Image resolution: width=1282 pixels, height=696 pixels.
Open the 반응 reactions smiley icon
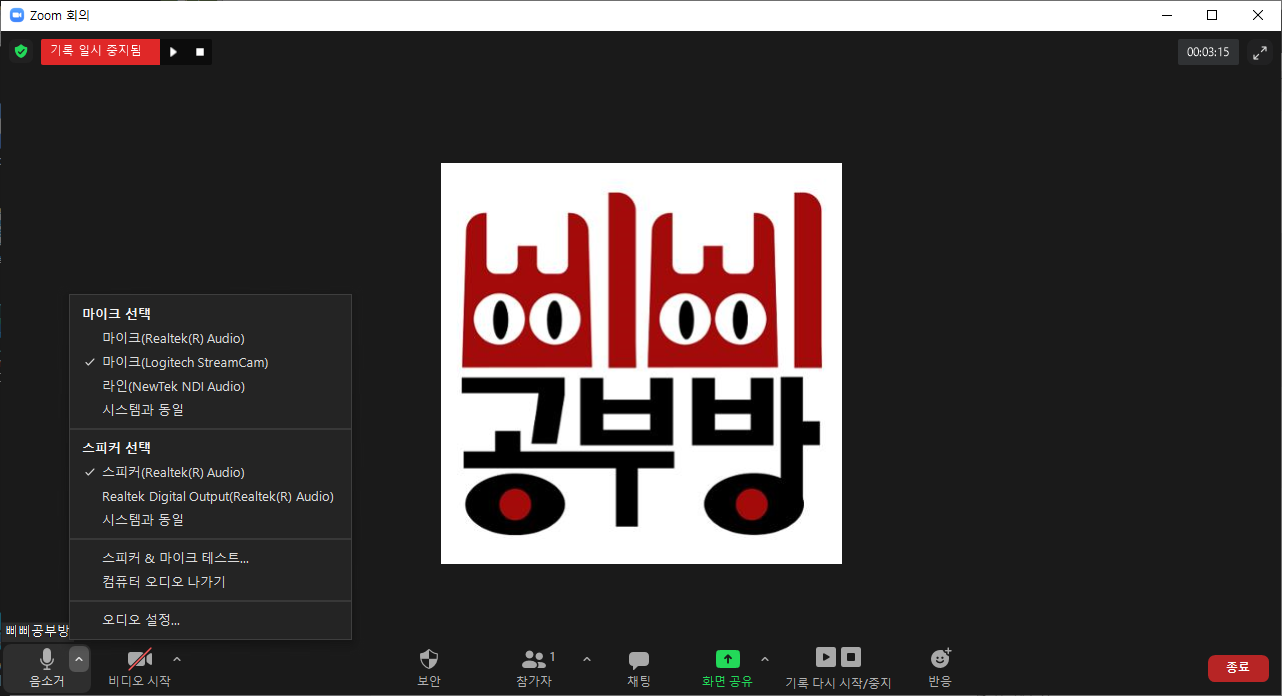(940, 658)
